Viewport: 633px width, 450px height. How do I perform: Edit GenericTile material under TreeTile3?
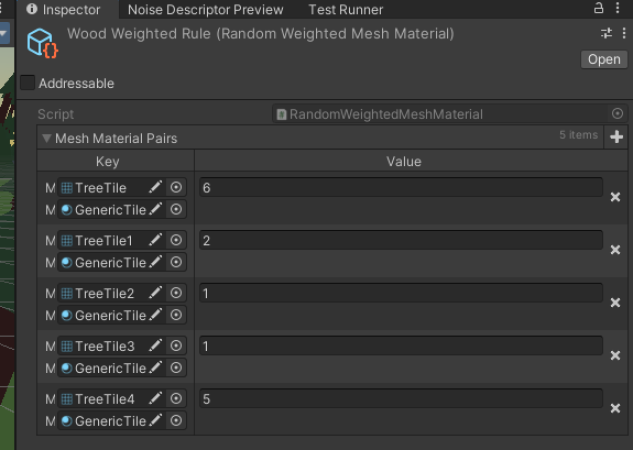pos(155,368)
